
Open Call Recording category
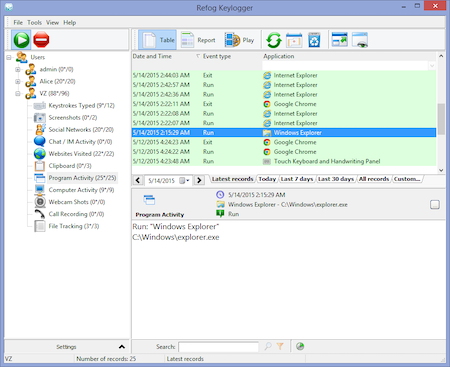(76, 214)
